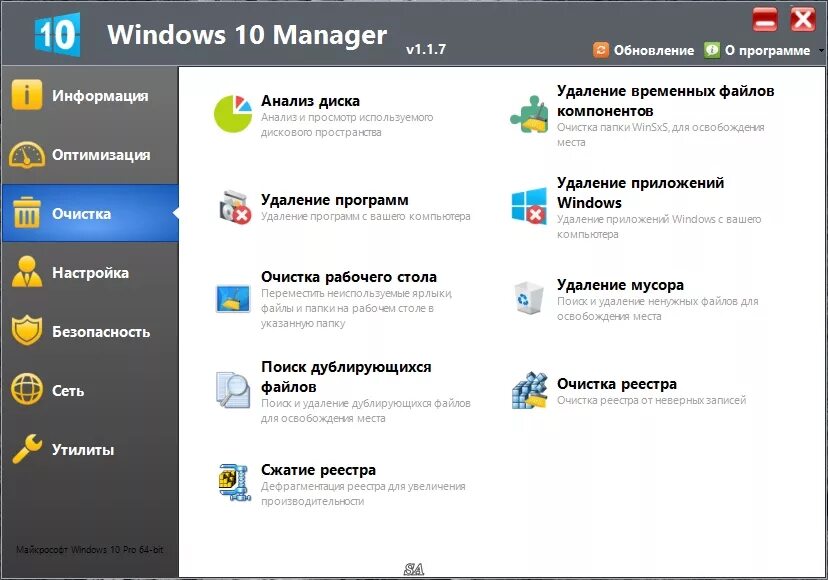
Task: Open Удаление программ title
Action: [334, 200]
